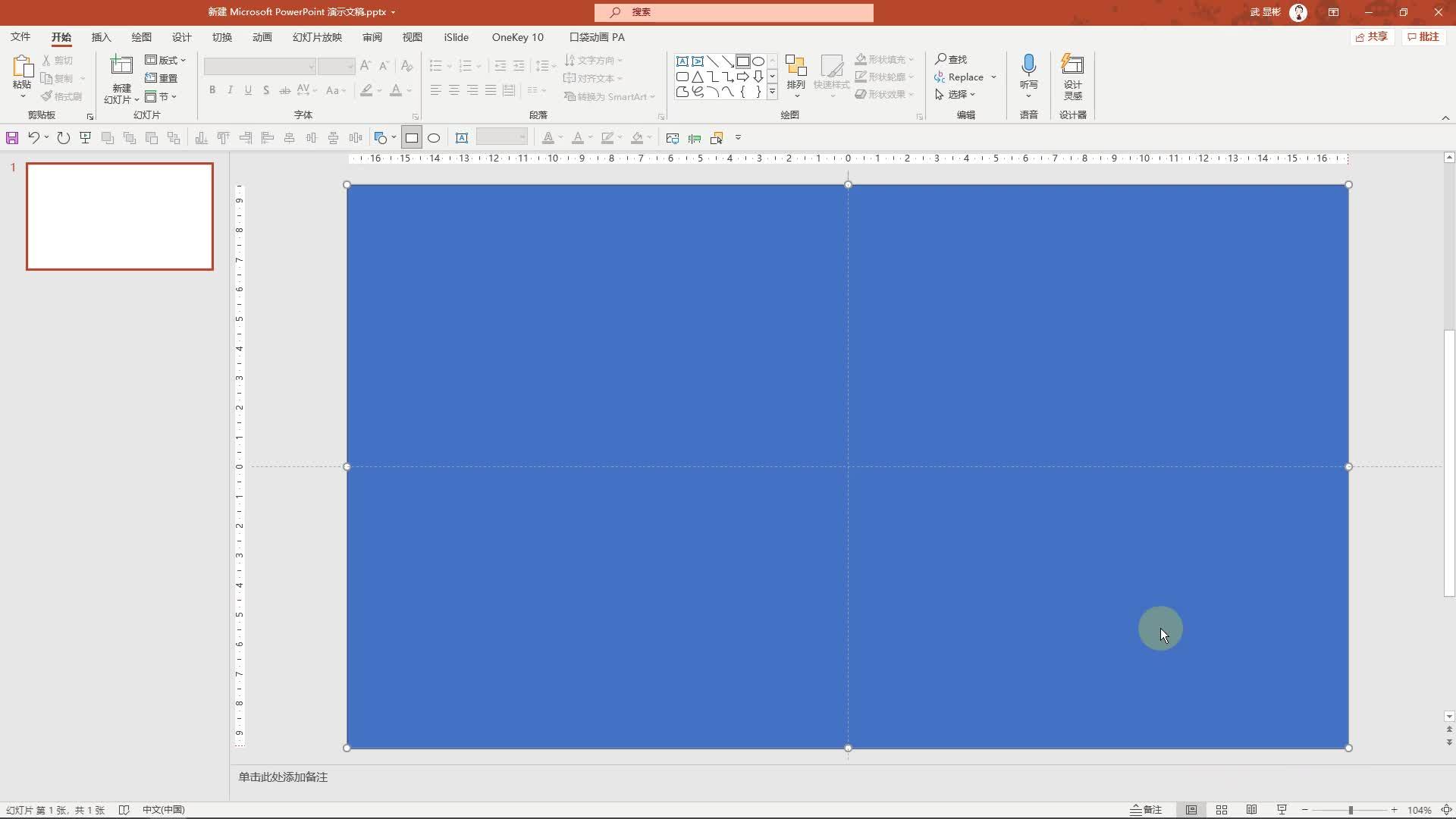Click the Replace button
This screenshot has width=1456, height=819.
(959, 77)
